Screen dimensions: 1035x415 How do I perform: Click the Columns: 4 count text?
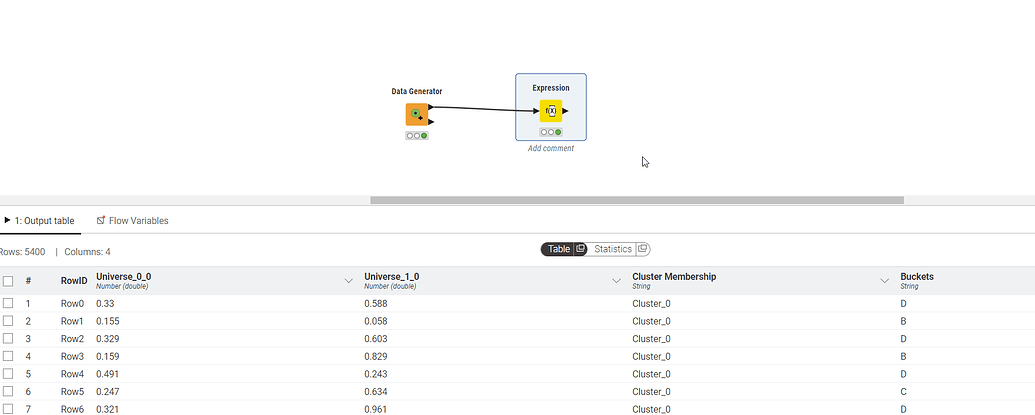87,252
